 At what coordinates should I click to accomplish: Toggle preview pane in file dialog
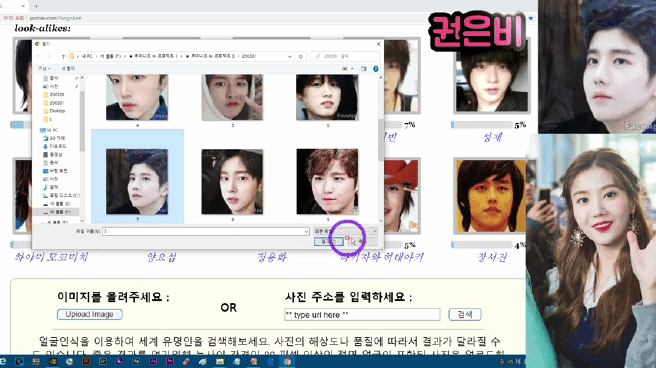pos(363,69)
